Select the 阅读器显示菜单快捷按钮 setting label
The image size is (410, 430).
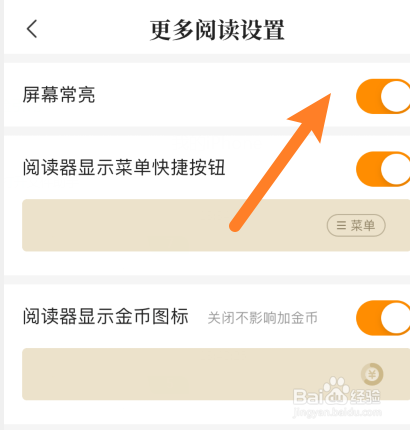click(124, 167)
